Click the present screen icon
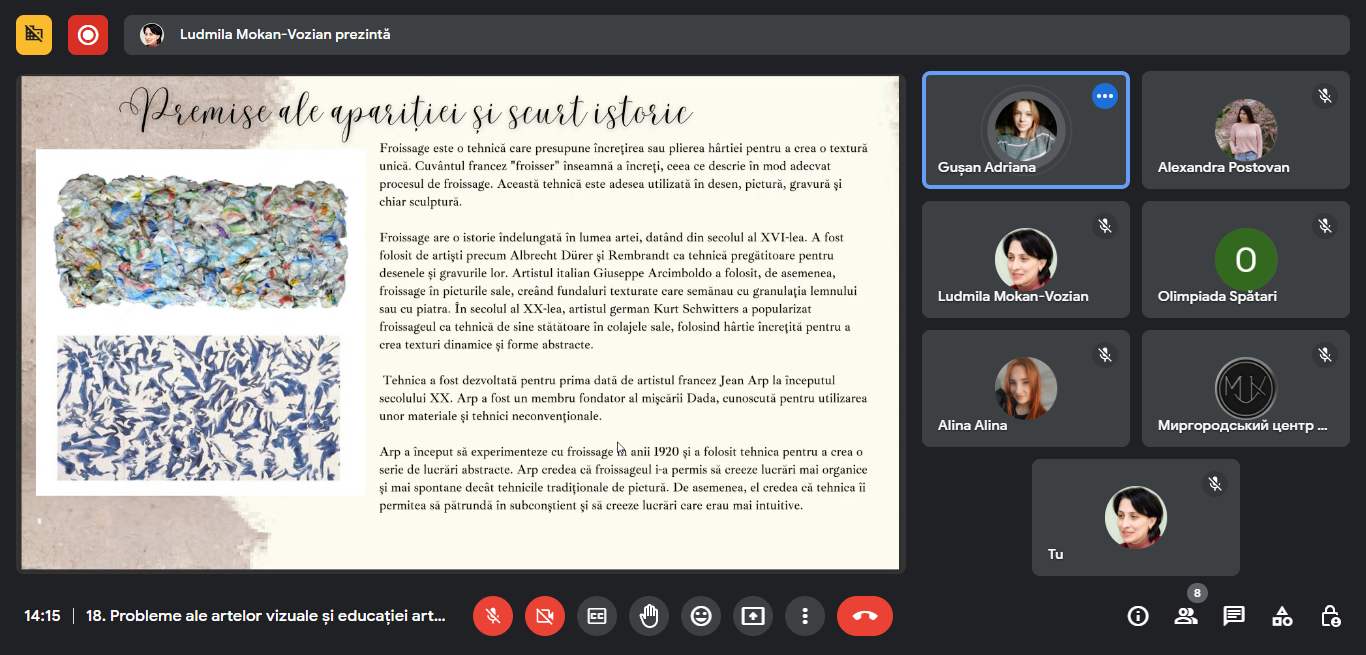Viewport: 1366px width, 655px height. point(753,616)
